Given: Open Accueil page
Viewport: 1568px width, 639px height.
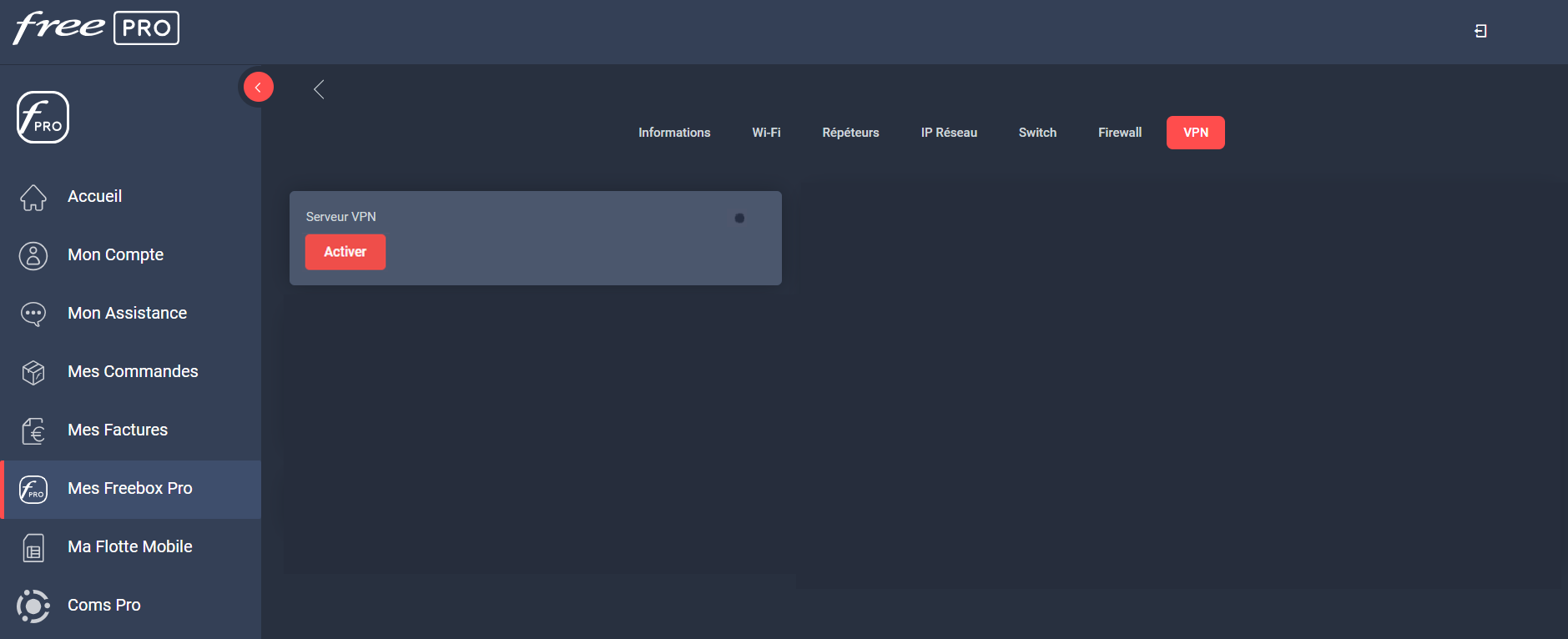Looking at the screenshot, I should point(94,196).
